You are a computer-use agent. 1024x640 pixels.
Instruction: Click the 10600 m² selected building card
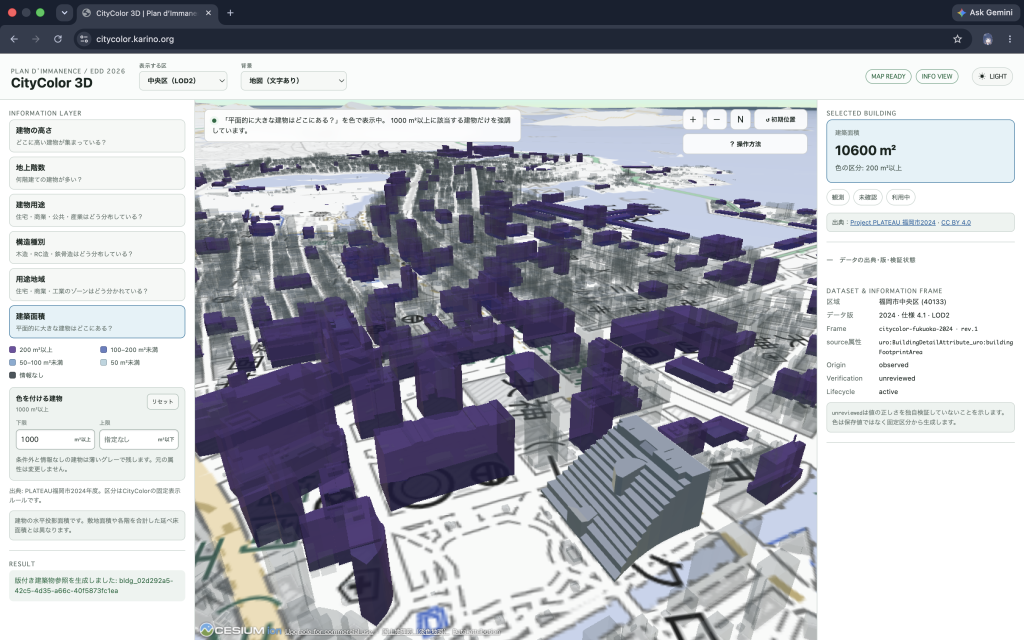920,151
